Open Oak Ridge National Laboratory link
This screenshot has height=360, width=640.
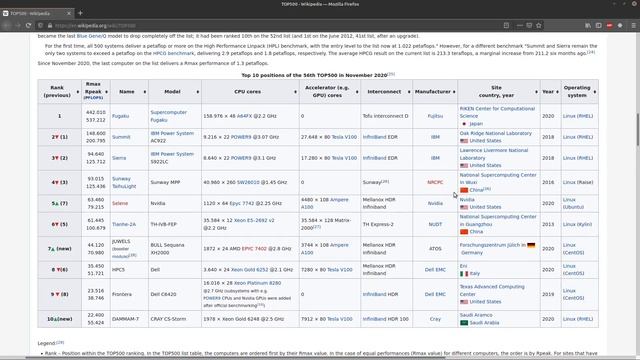(x=496, y=133)
